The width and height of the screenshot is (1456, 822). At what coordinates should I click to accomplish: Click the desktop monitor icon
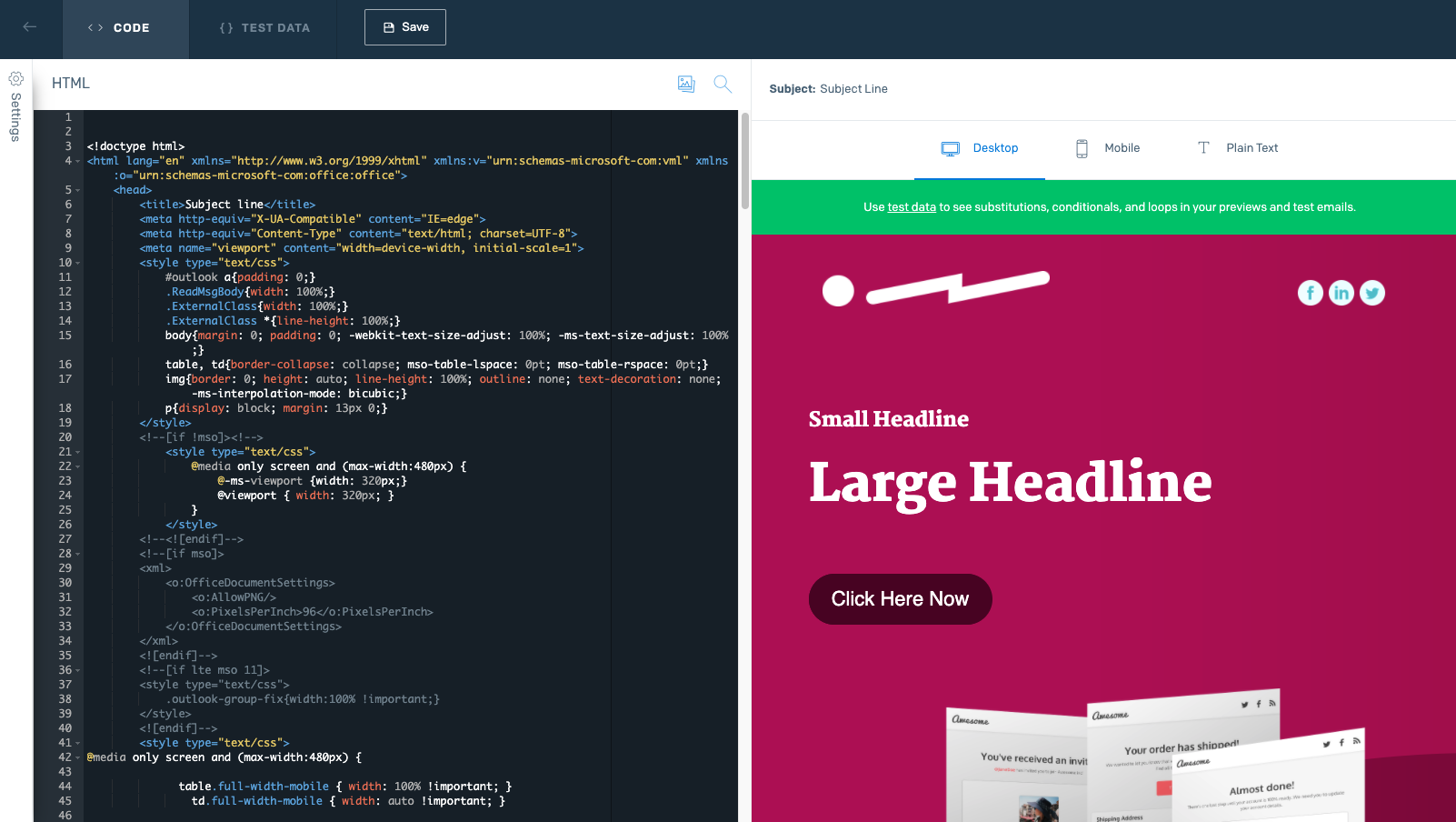click(951, 148)
